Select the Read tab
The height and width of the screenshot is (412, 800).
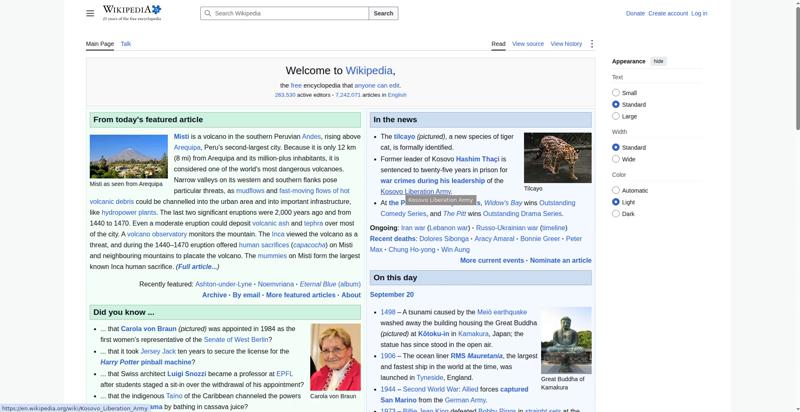point(498,44)
